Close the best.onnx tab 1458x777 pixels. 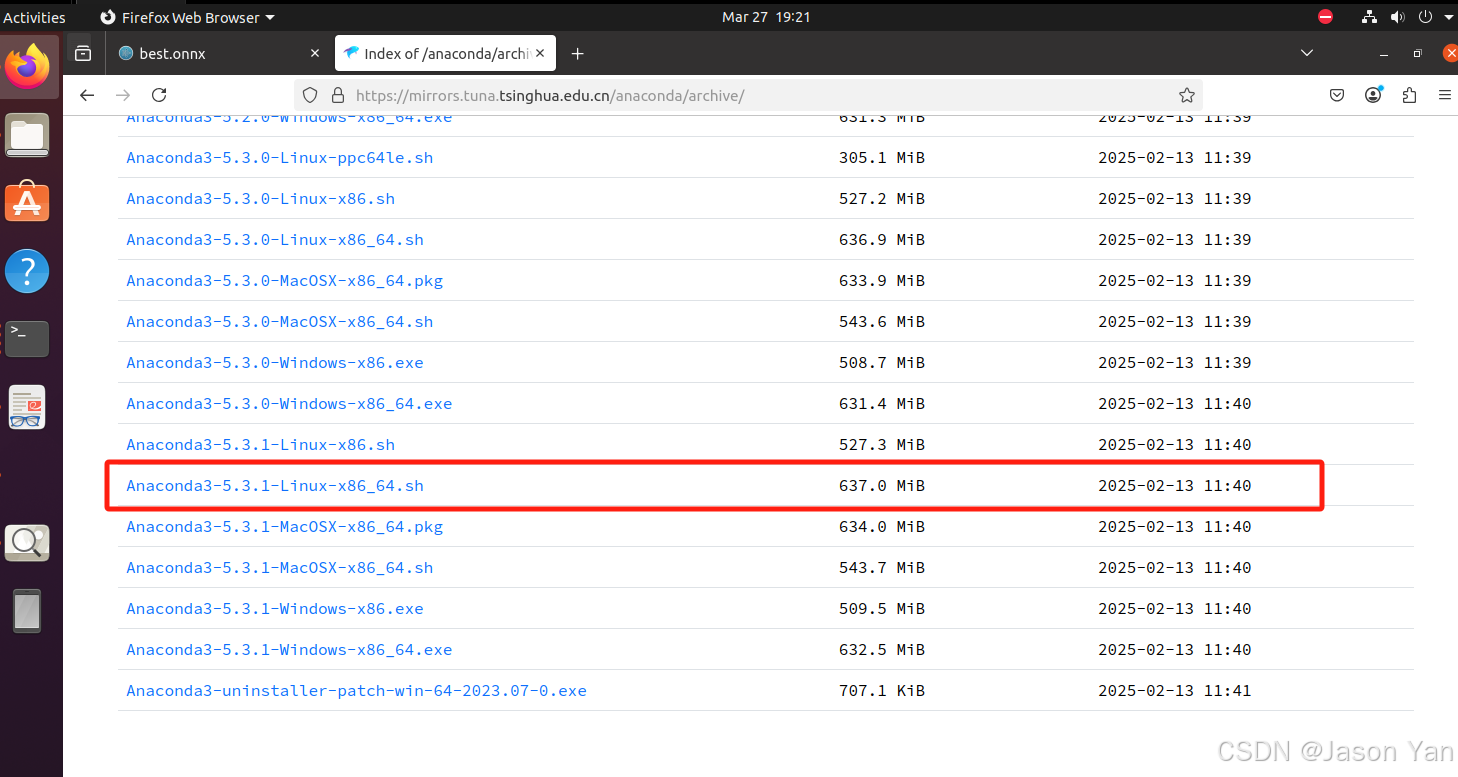click(x=315, y=54)
